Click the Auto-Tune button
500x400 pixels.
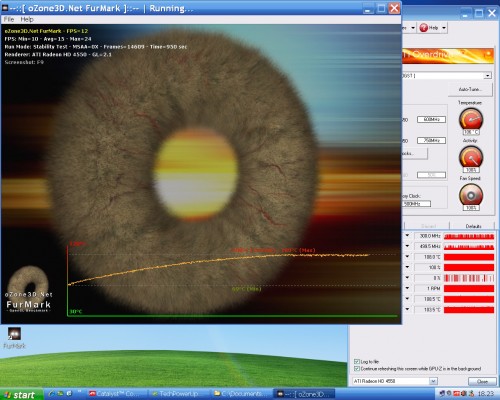point(470,89)
